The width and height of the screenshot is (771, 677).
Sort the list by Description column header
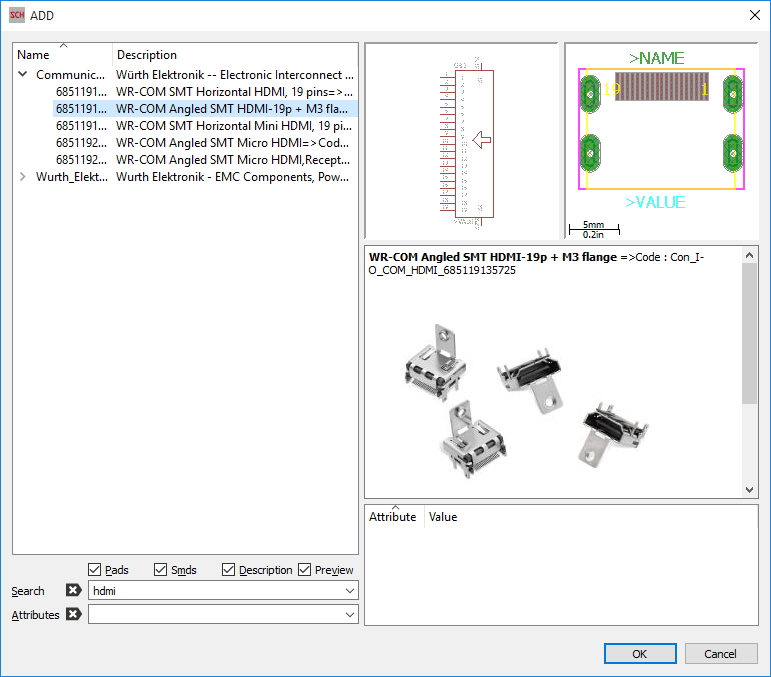[x=235, y=55]
